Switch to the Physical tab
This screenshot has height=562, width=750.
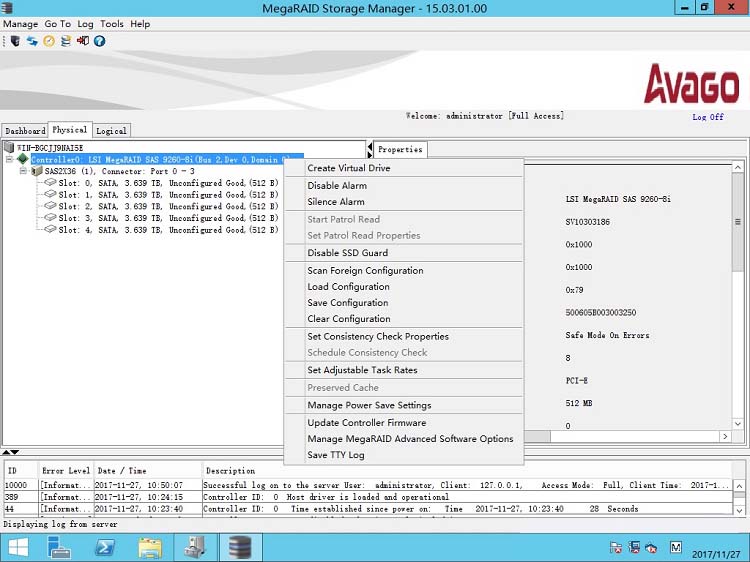pos(70,130)
